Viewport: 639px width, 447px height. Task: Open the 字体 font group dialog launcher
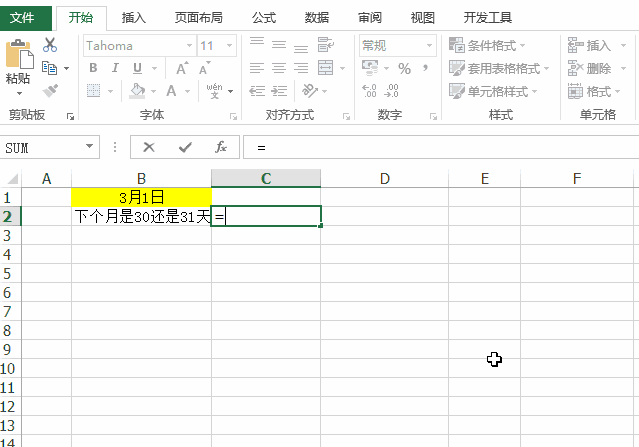(x=234, y=117)
